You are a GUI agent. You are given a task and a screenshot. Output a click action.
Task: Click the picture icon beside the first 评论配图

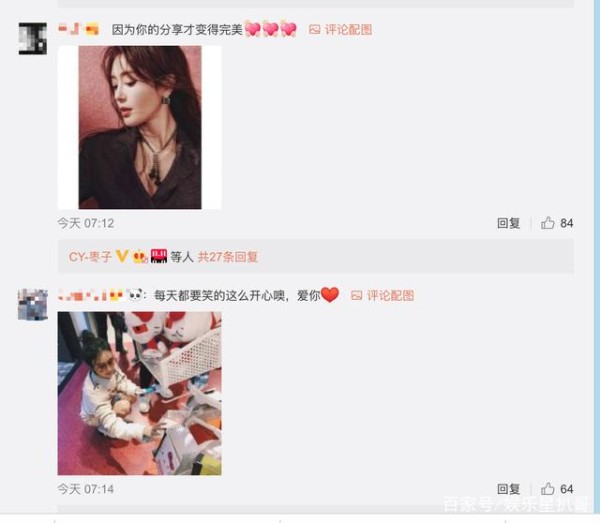315,29
